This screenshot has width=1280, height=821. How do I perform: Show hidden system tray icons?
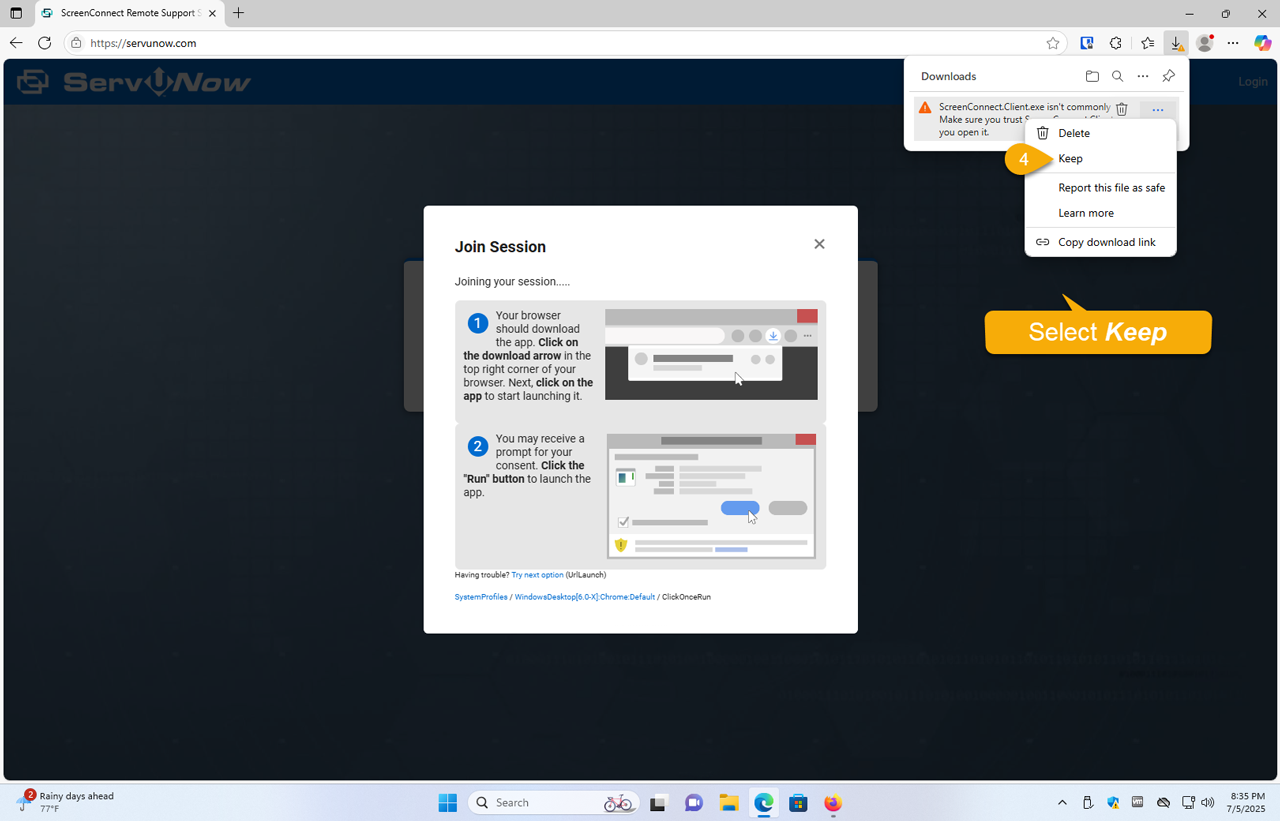[x=1062, y=803]
